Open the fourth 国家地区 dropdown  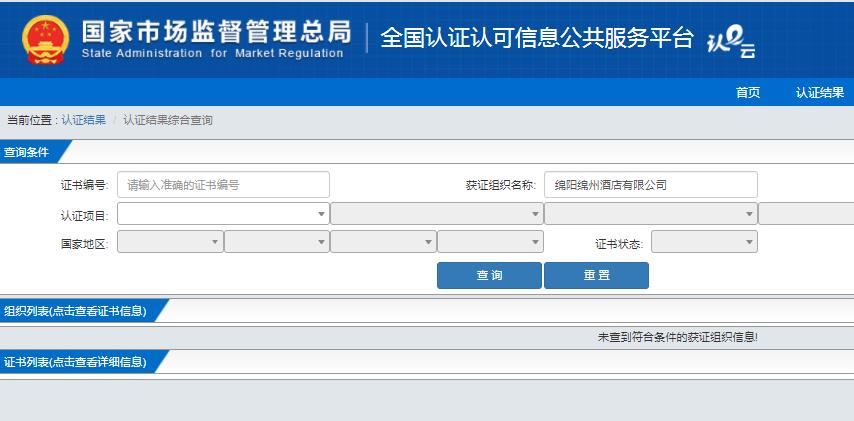coord(490,242)
